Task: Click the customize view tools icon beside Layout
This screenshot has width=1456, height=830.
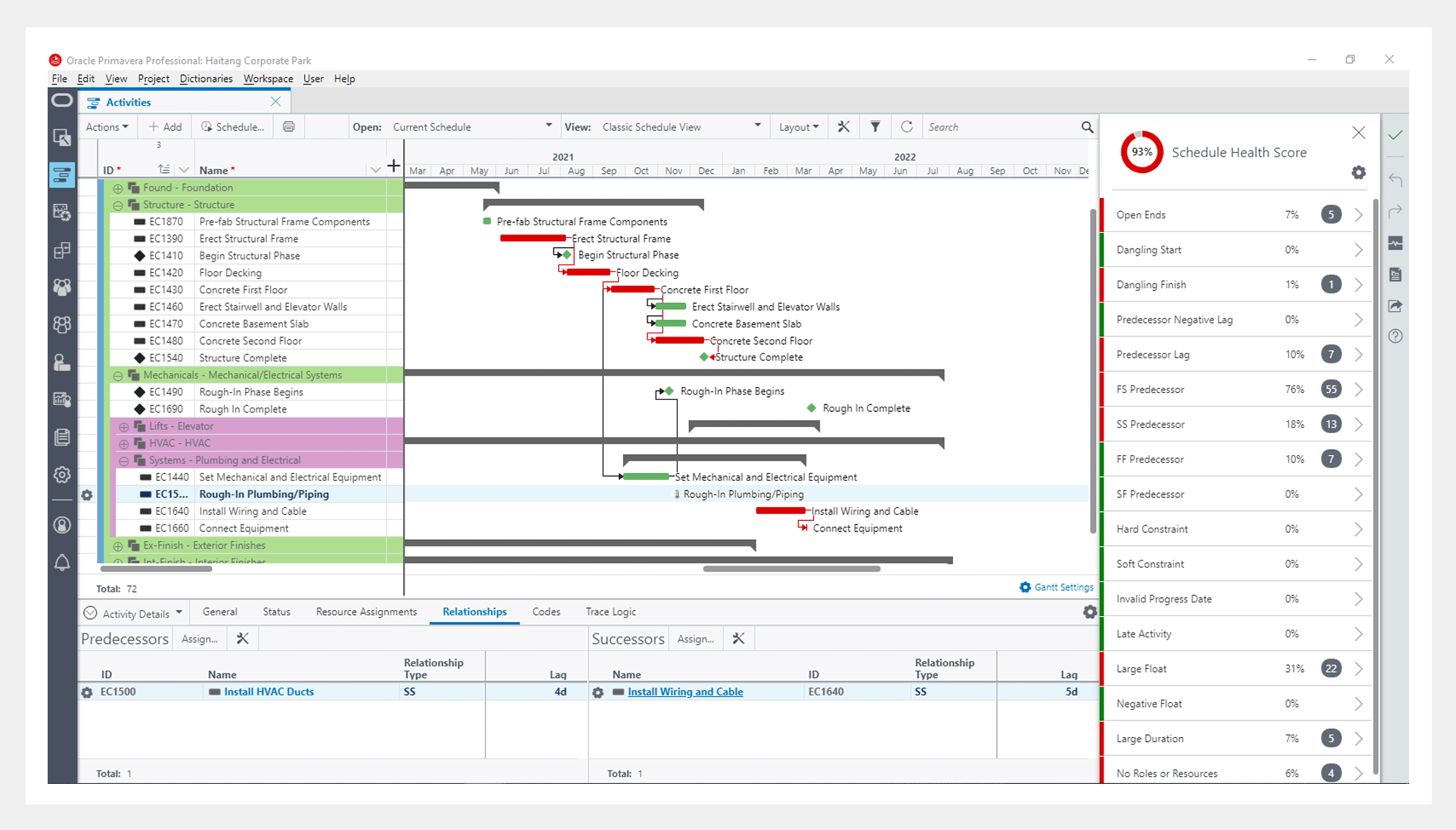Action: (843, 127)
